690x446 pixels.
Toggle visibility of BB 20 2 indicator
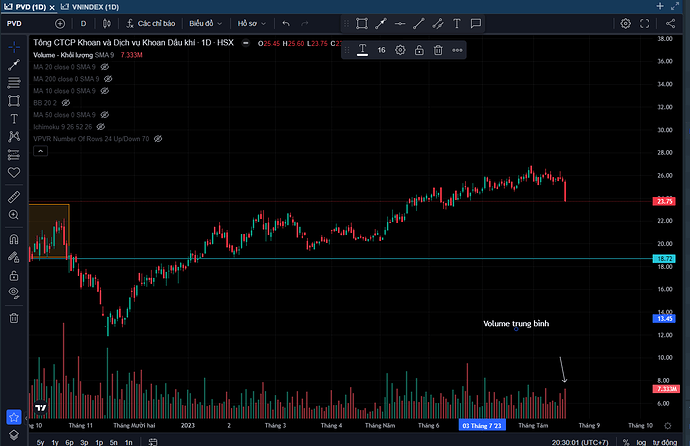(x=65, y=102)
